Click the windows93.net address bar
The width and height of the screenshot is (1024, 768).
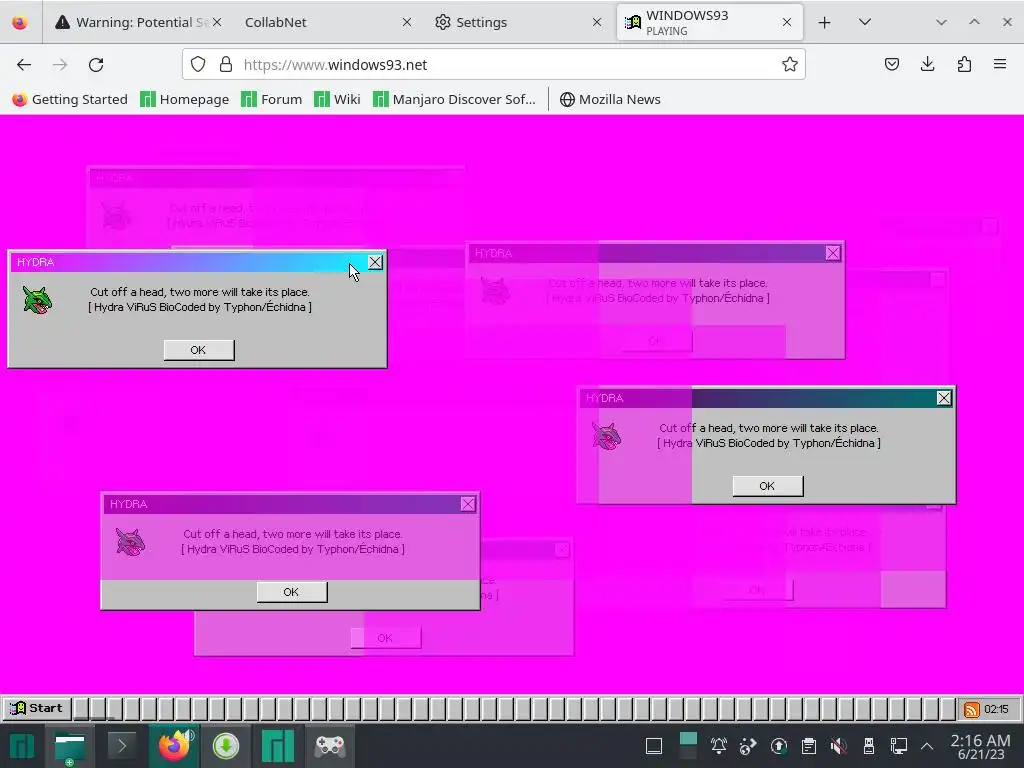coord(493,64)
